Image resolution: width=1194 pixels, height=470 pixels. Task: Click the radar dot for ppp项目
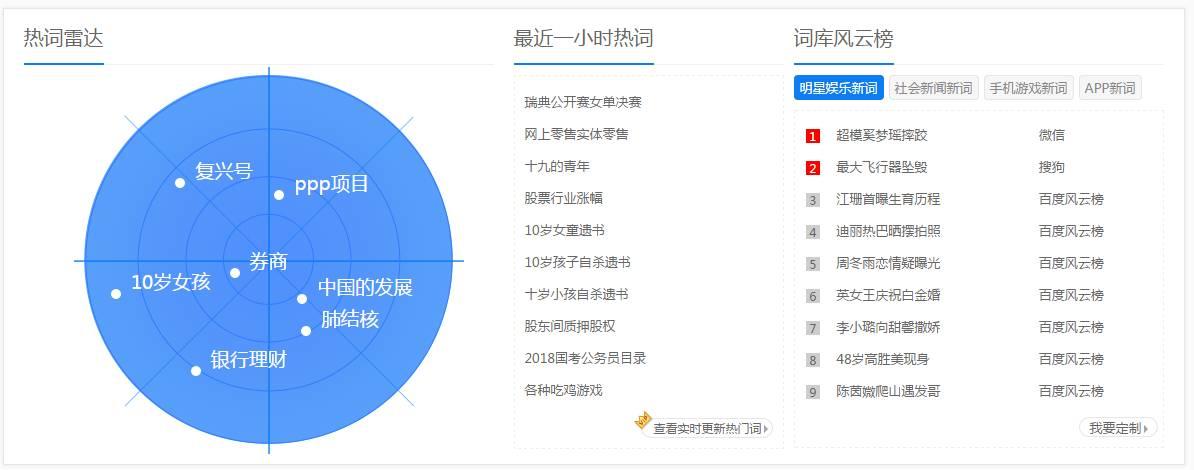[279, 195]
